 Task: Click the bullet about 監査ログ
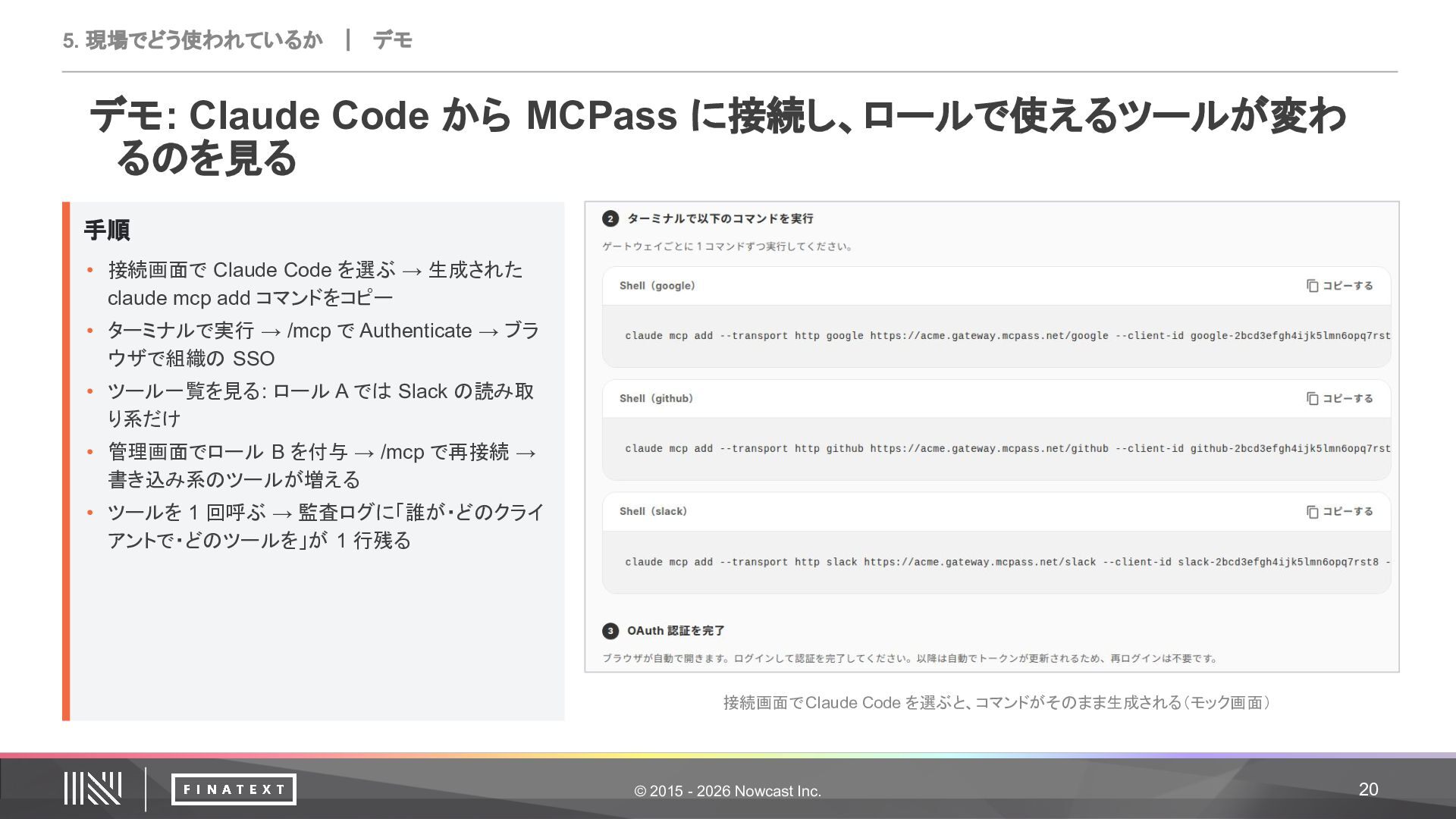326,526
